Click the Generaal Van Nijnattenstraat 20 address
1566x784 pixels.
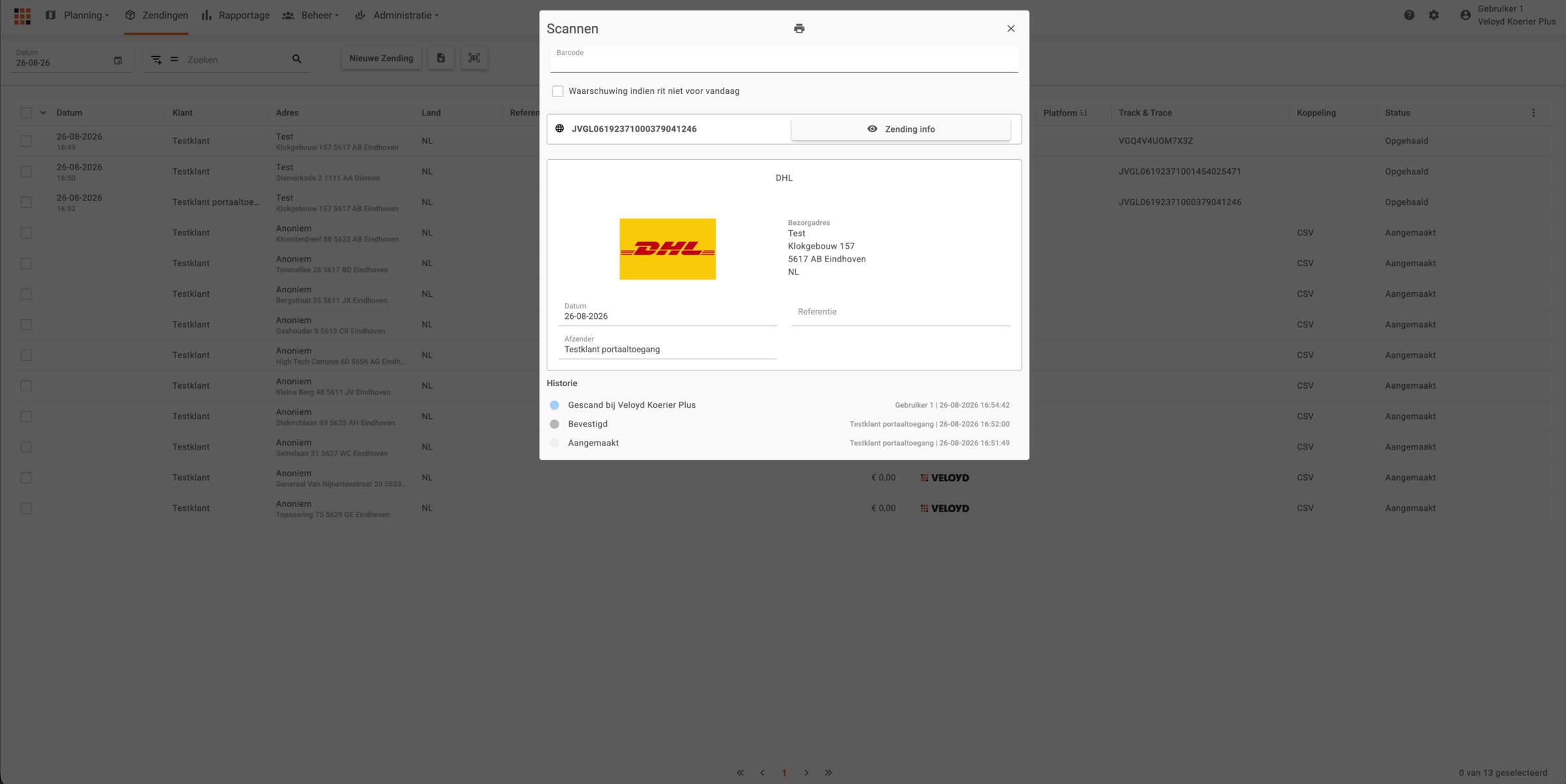click(341, 484)
